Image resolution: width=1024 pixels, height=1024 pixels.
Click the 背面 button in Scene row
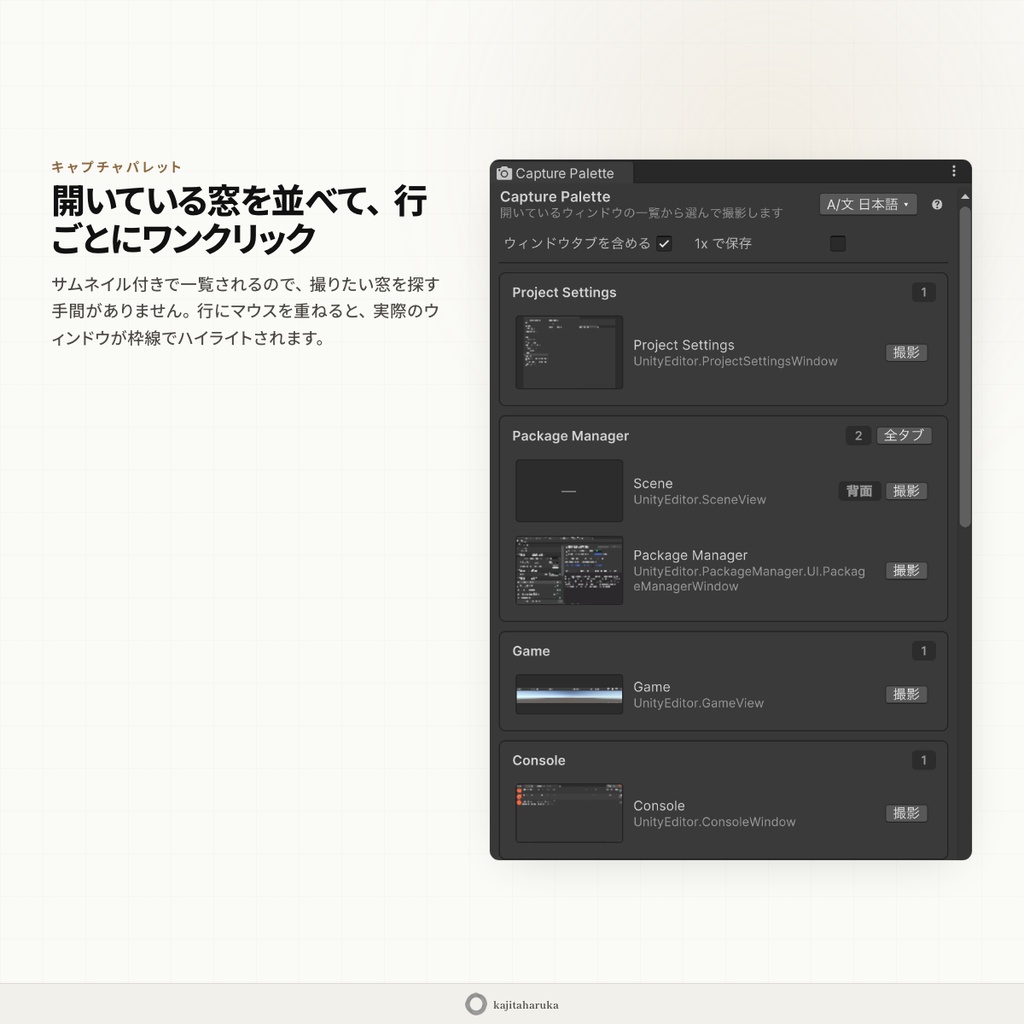859,491
